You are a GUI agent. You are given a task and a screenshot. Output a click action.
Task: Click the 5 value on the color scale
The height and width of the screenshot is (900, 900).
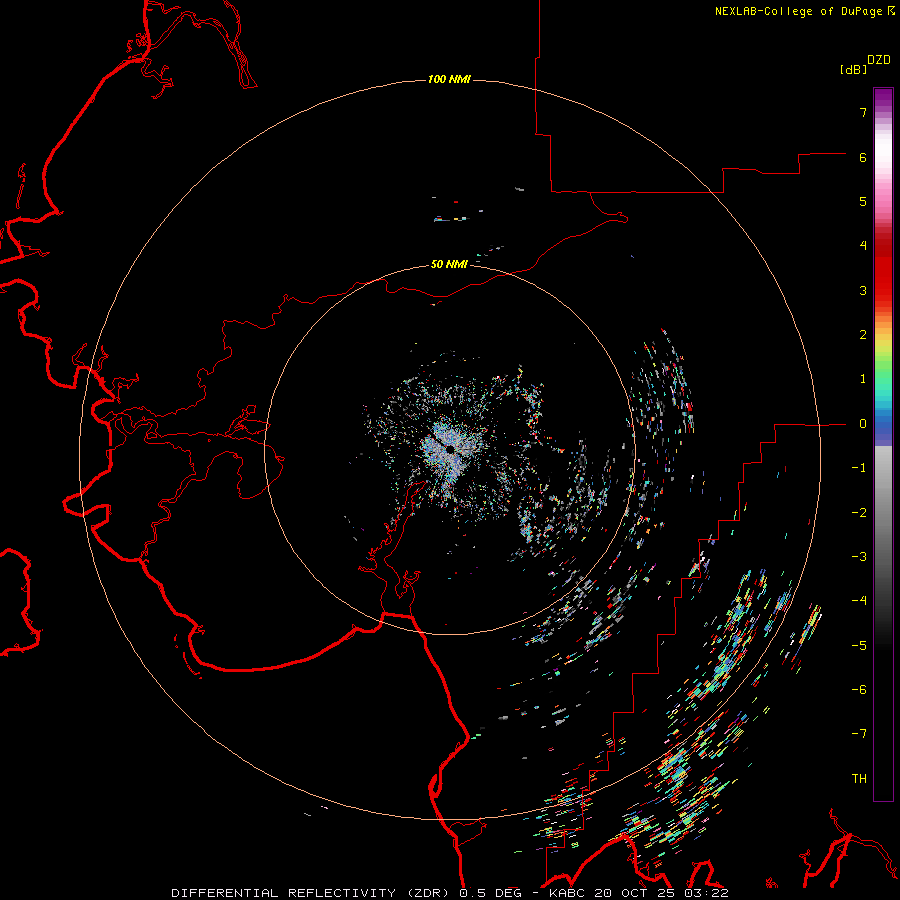click(863, 201)
